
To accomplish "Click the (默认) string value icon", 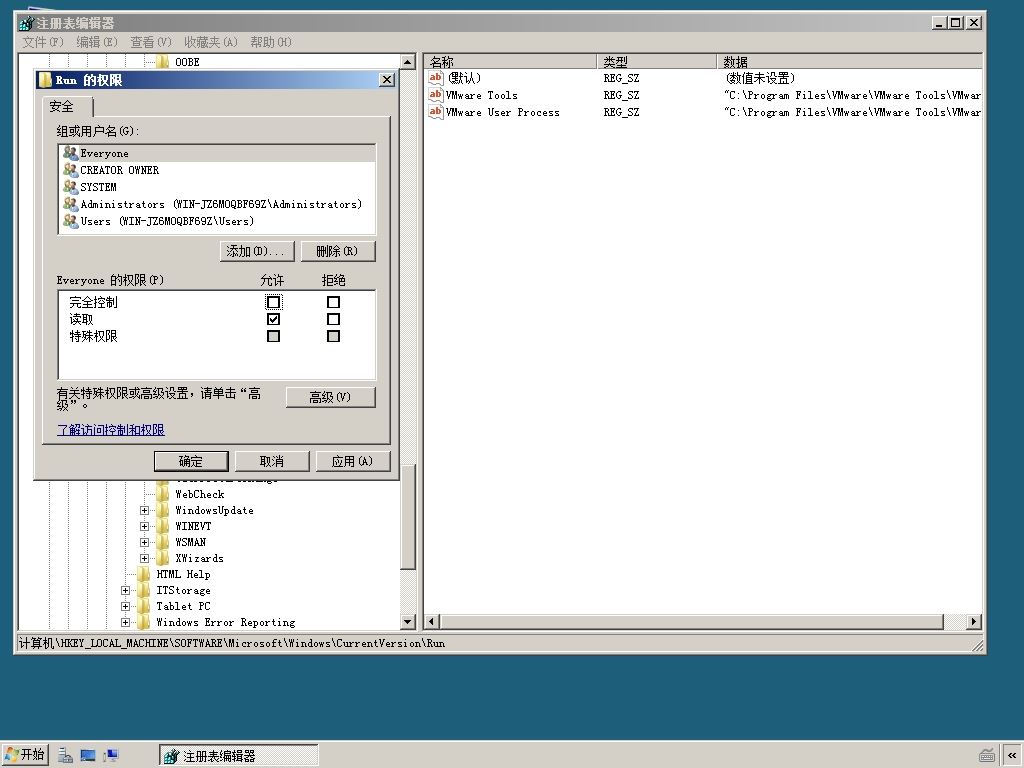I will pyautogui.click(x=436, y=78).
